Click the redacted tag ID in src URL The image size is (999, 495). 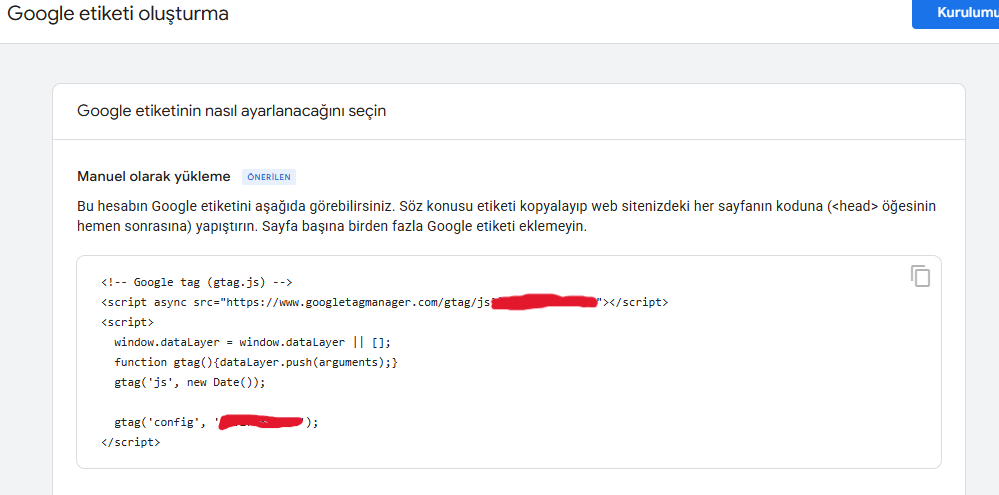547,301
